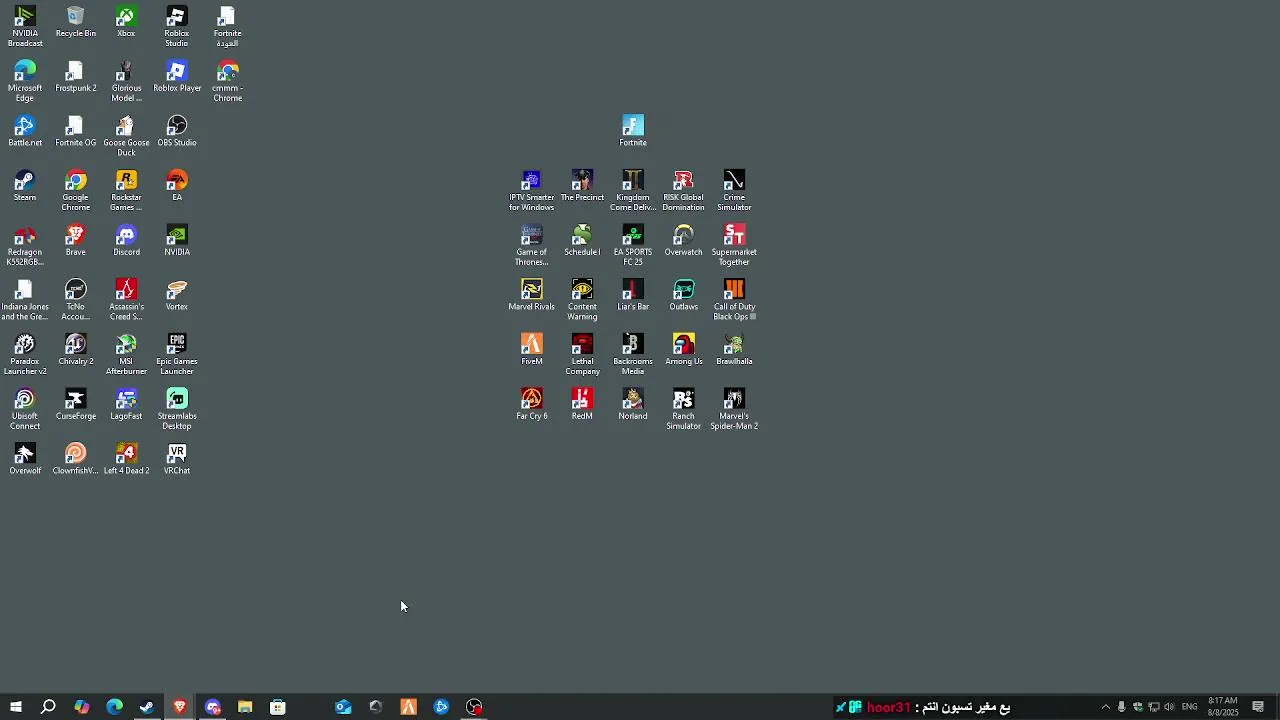The image size is (1280, 720).
Task: Select the Xbox desktop shortcut
Action: [x=126, y=22]
